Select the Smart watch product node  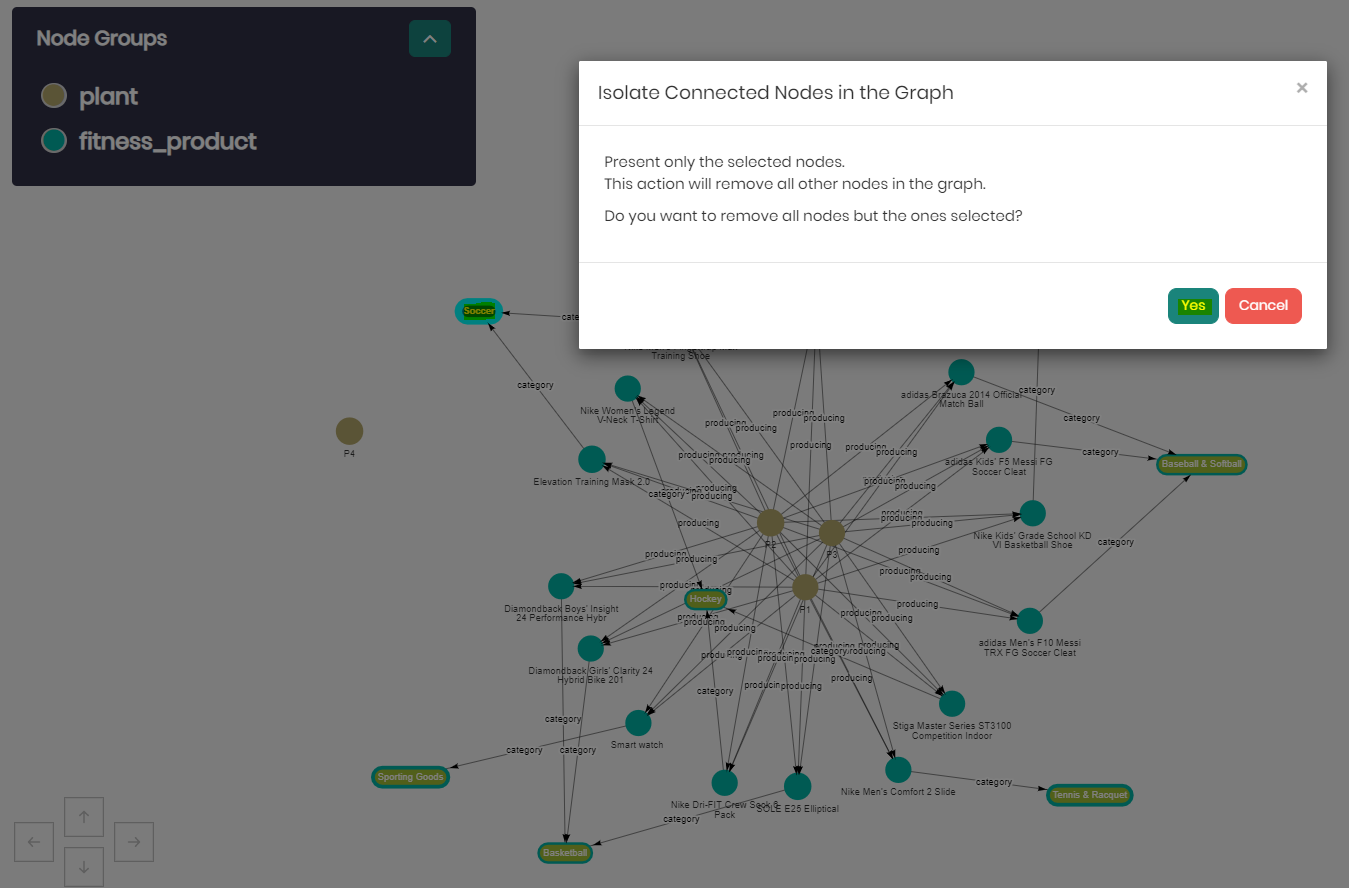638,721
